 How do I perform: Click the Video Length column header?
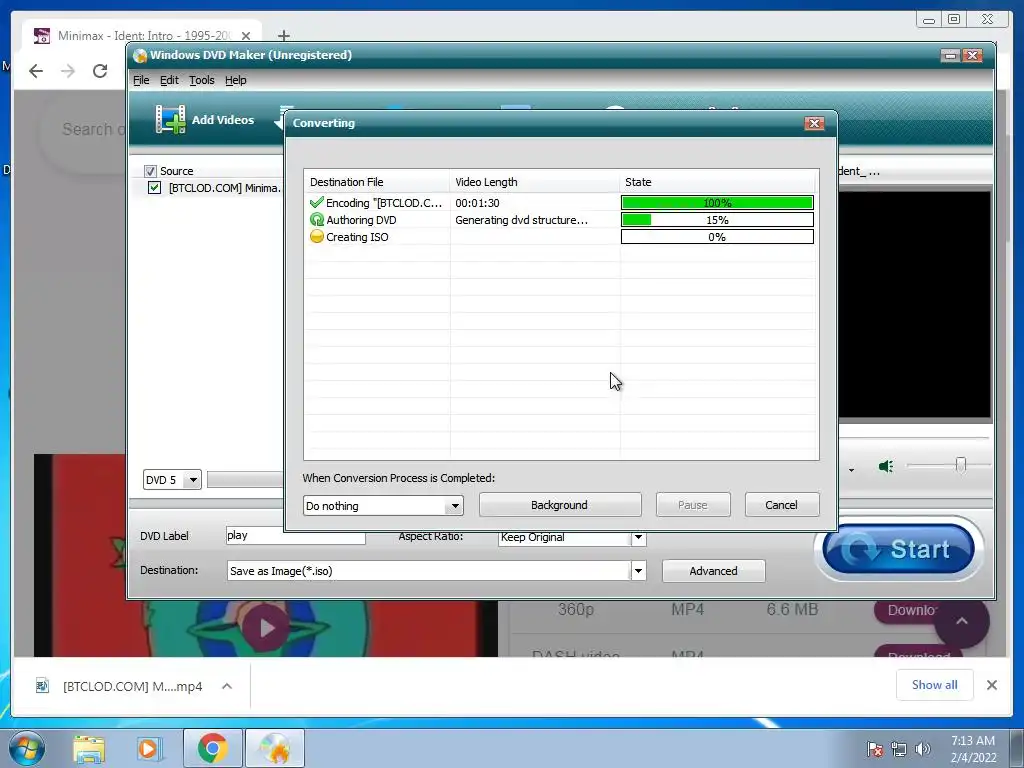[534, 182]
